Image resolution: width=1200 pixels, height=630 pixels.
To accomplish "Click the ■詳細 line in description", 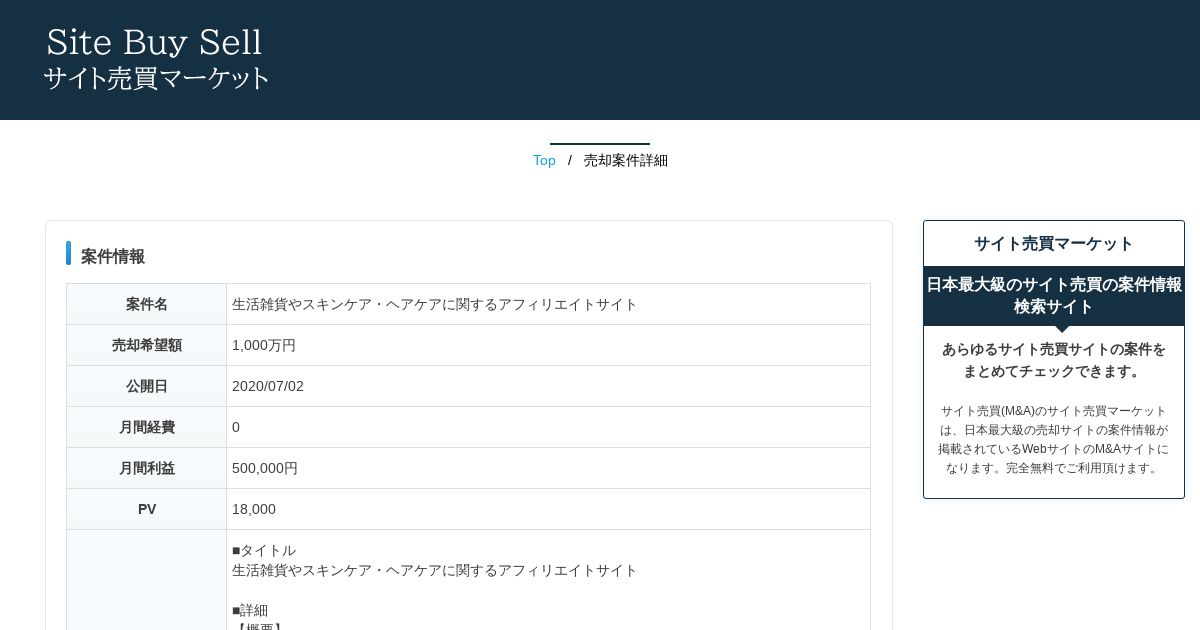I will click(250, 610).
